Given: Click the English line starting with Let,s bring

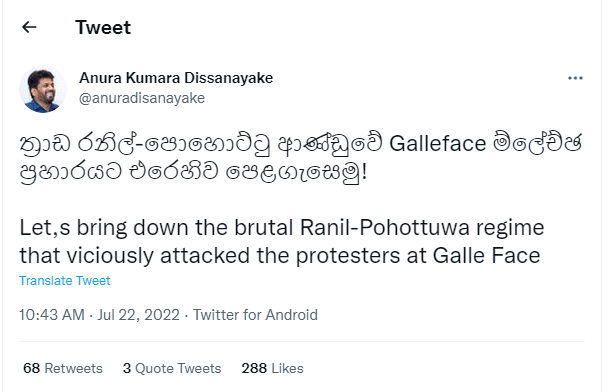Looking at the screenshot, I should click(x=282, y=228).
